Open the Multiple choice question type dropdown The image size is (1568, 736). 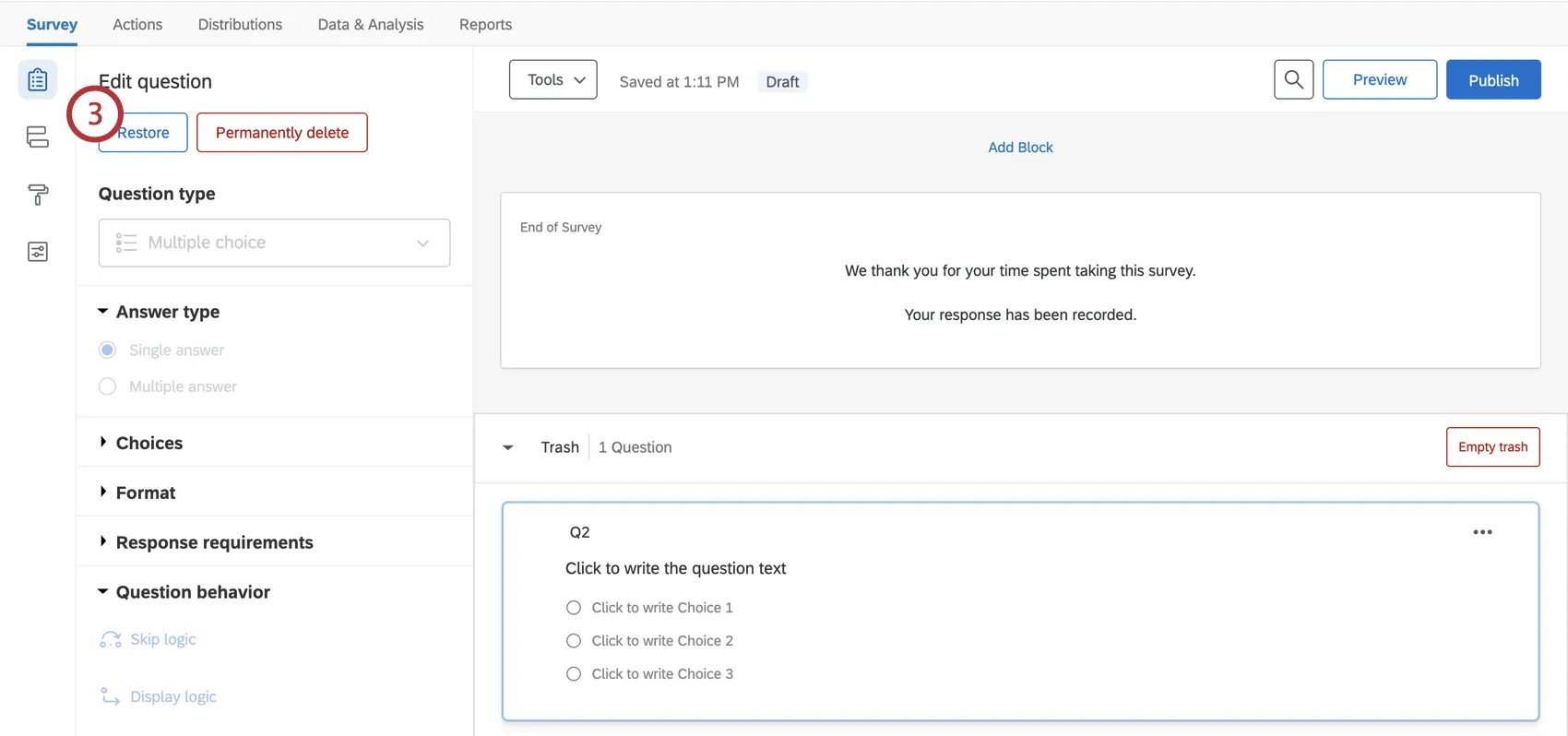[x=274, y=243]
